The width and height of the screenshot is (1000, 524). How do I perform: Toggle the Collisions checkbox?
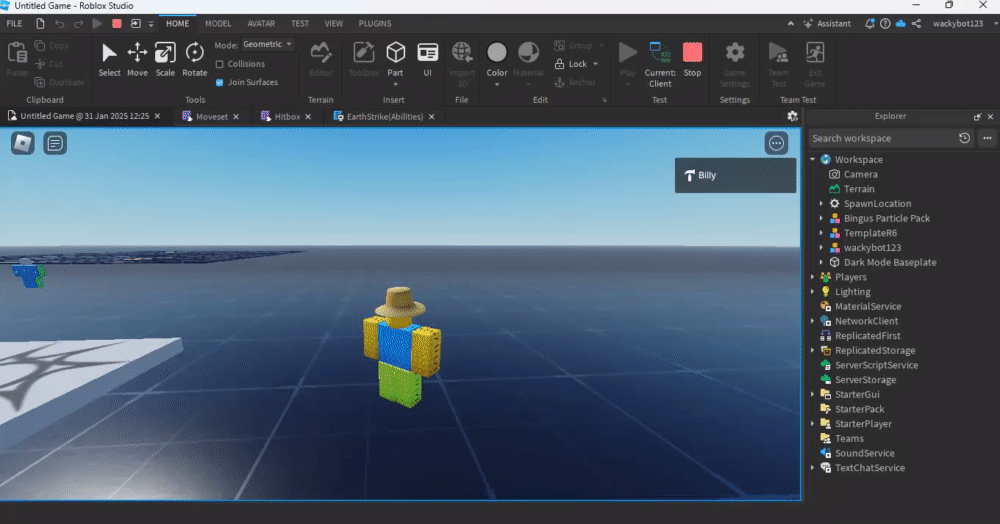click(219, 64)
